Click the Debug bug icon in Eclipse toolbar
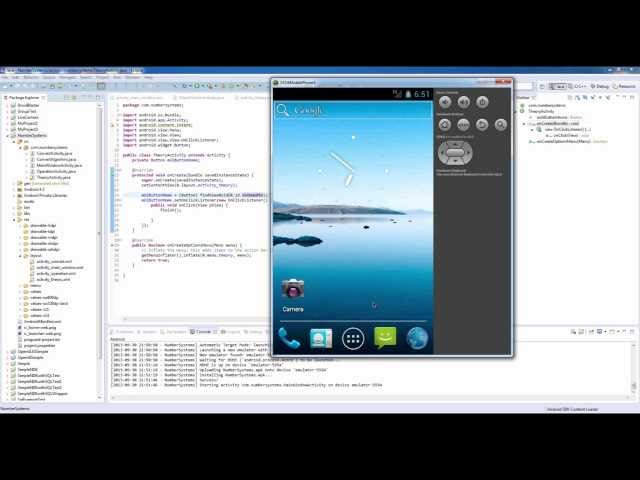Viewport: 640px width, 480px height. [x=185, y=86]
